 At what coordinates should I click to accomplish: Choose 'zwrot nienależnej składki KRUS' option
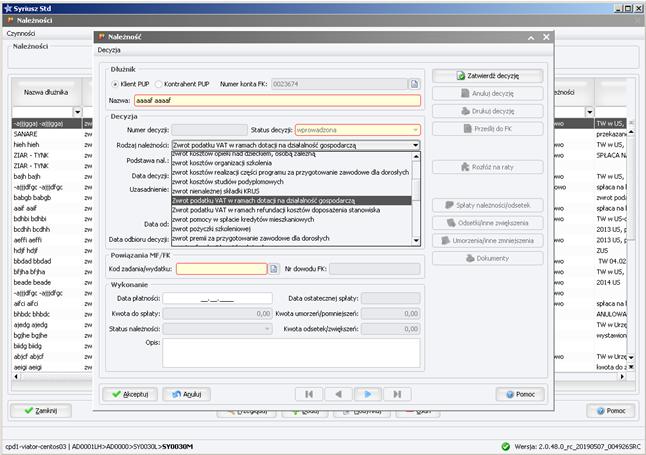click(291, 191)
